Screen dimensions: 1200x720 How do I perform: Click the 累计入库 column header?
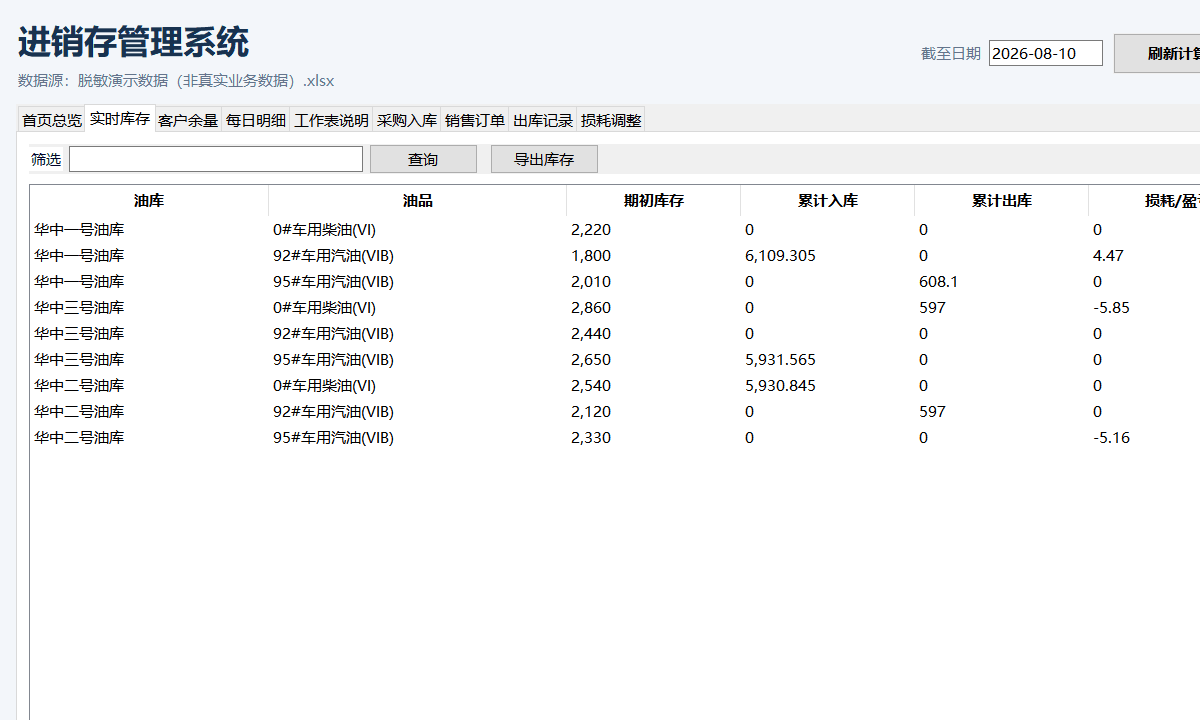[828, 201]
